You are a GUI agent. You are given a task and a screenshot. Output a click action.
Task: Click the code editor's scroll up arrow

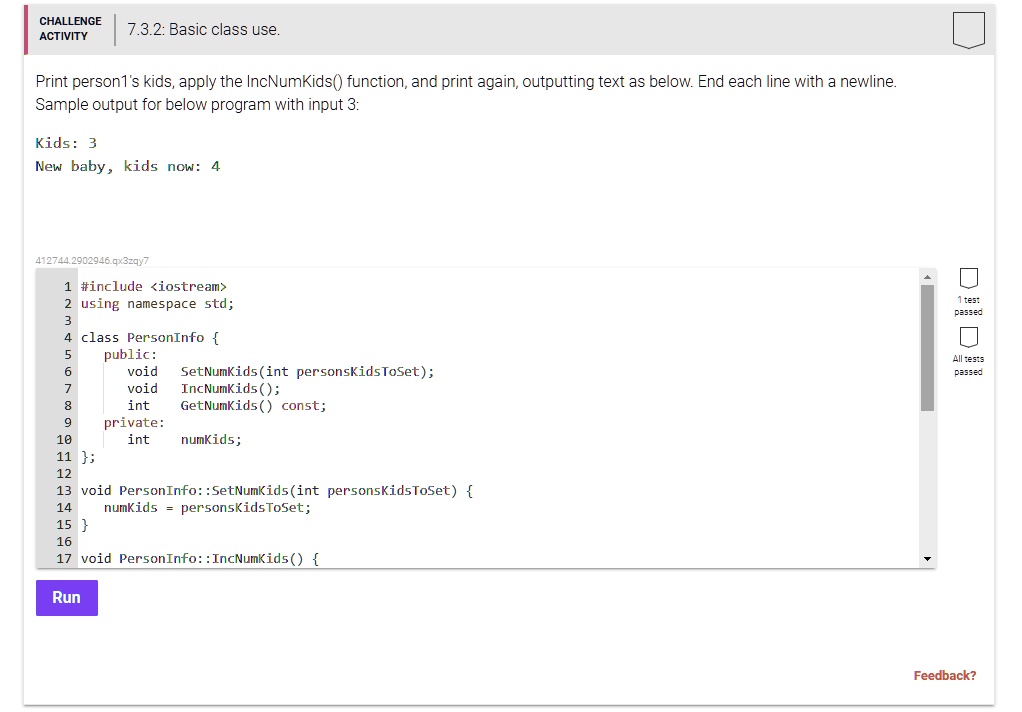927,276
